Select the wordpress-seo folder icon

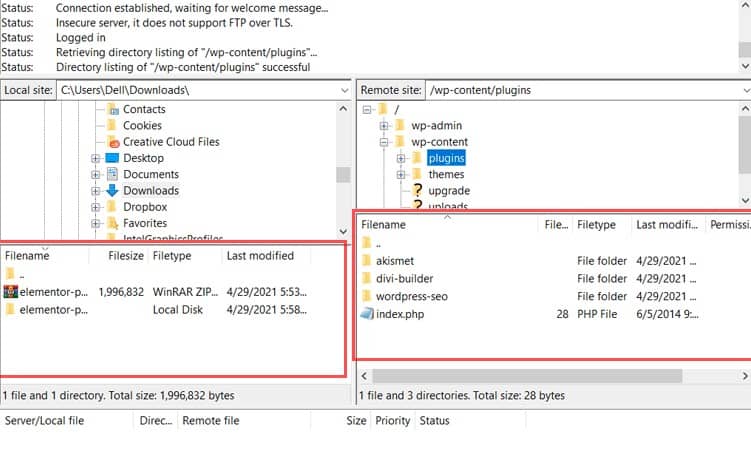click(x=367, y=296)
